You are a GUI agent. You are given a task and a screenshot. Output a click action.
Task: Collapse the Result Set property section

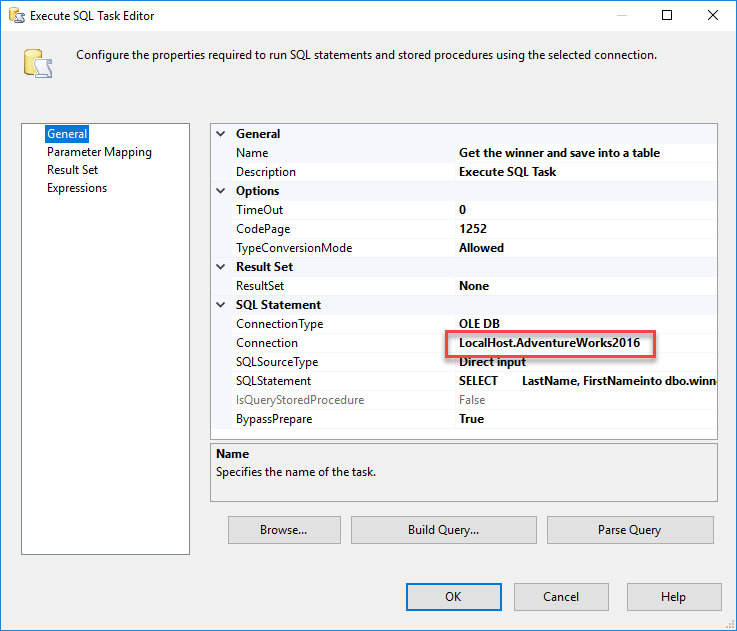tap(221, 267)
